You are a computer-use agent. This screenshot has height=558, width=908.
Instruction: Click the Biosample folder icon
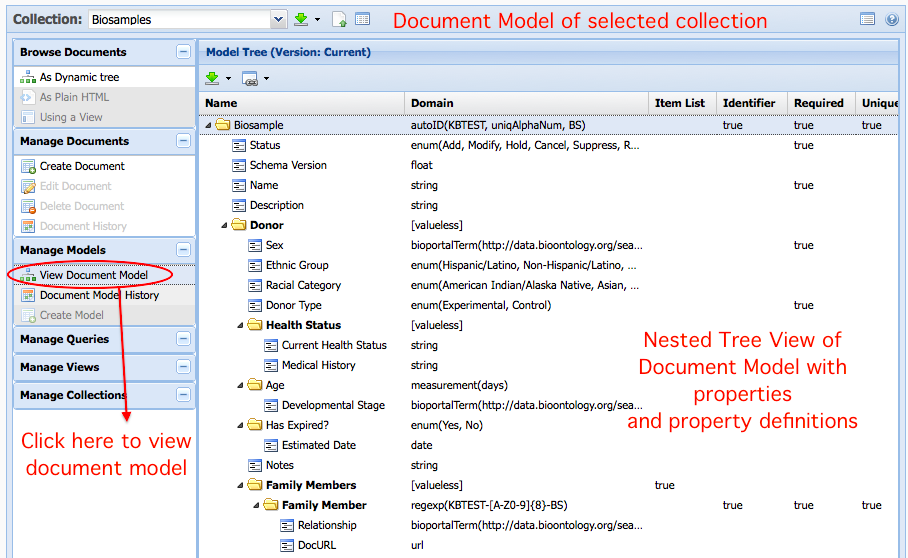223,124
